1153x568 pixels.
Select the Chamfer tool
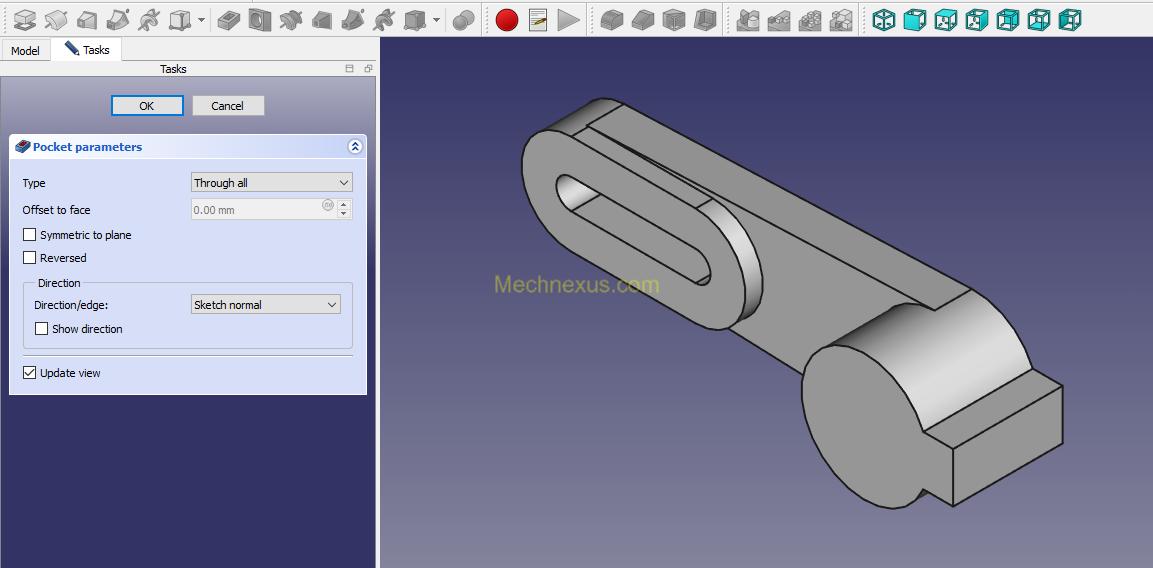click(643, 20)
